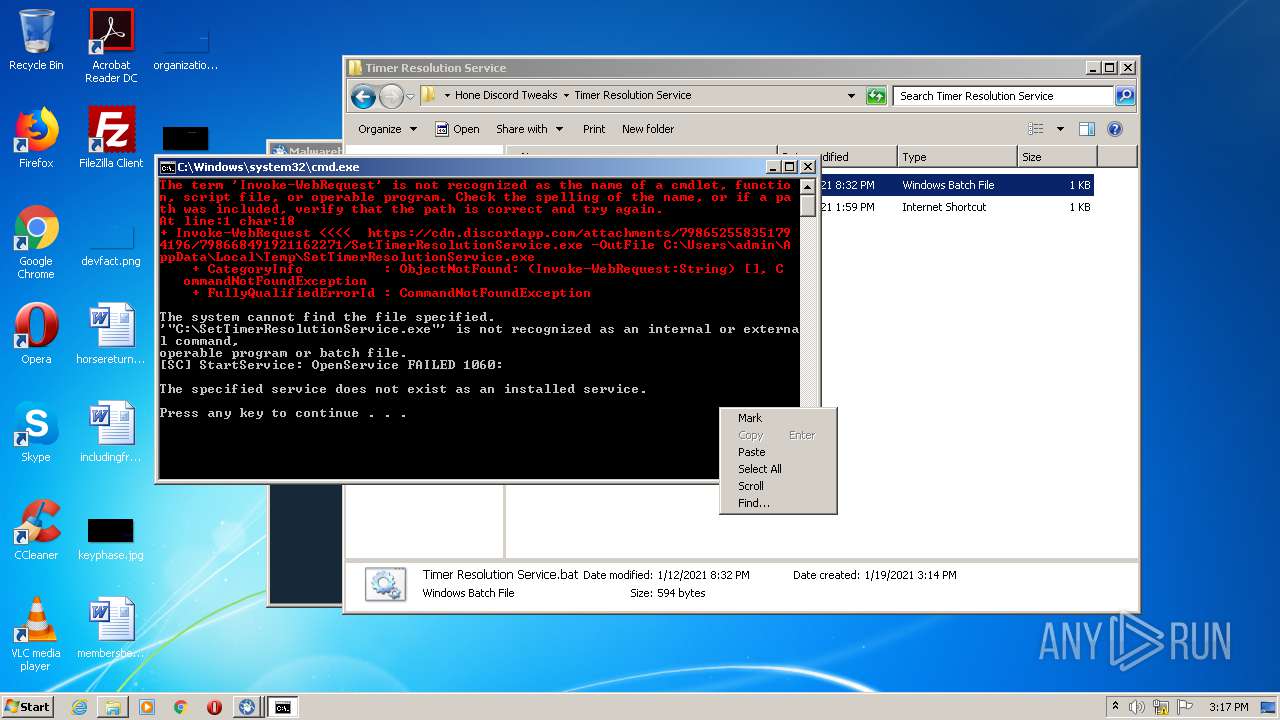Image resolution: width=1280 pixels, height=720 pixels.
Task: Open the Start menu
Action: pos(27,706)
